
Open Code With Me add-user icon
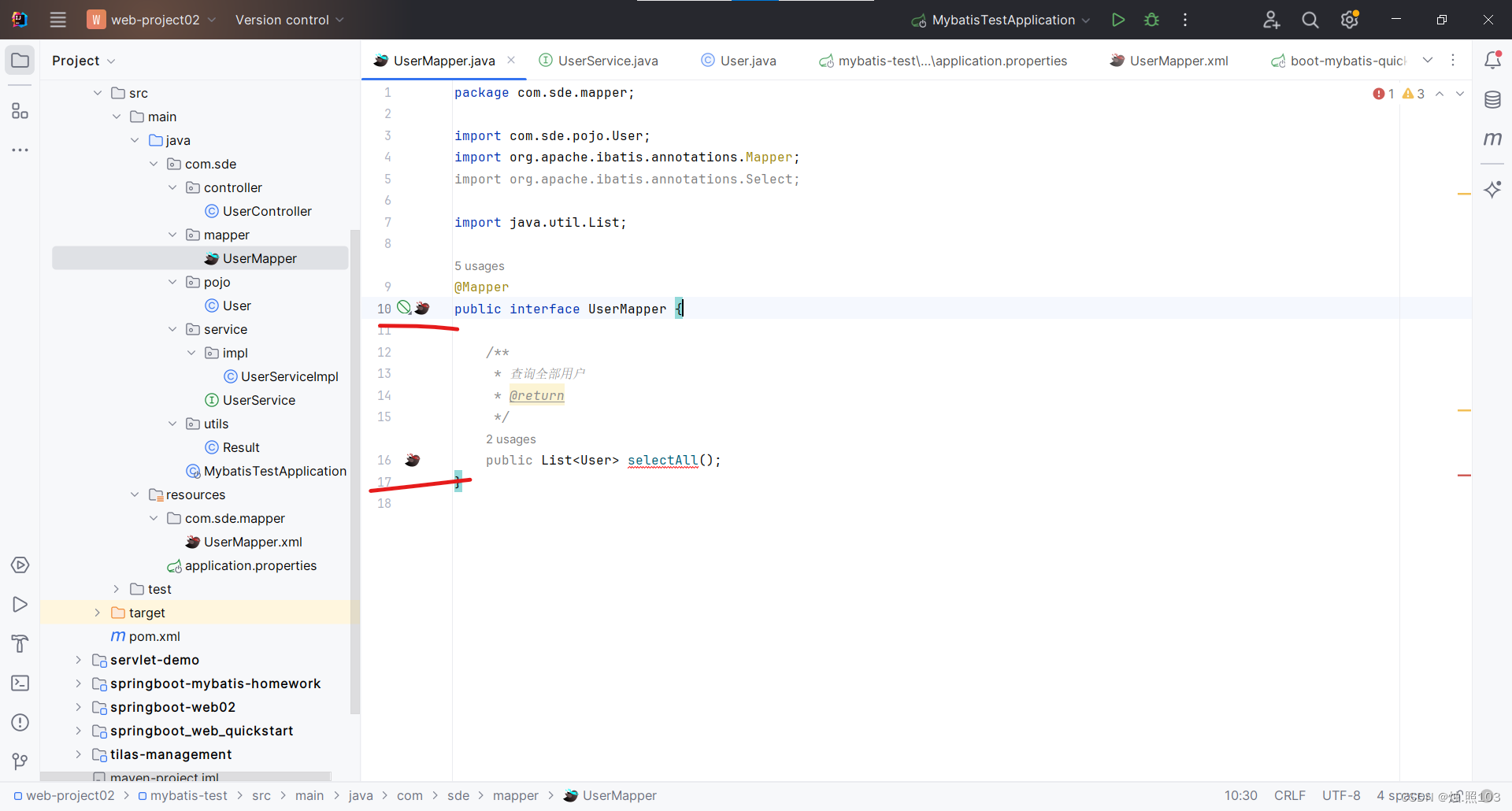pos(1271,20)
